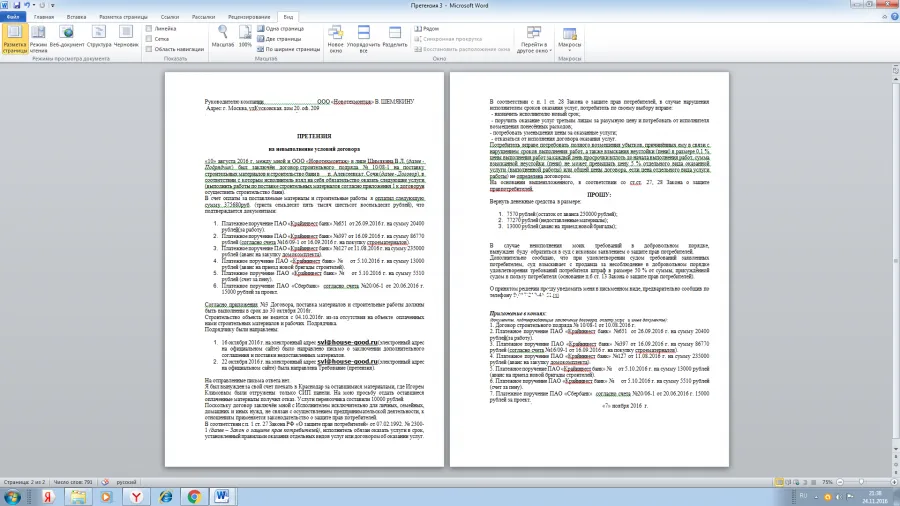Switch to Home (Главная) tab
The width and height of the screenshot is (900, 506).
(44, 17)
